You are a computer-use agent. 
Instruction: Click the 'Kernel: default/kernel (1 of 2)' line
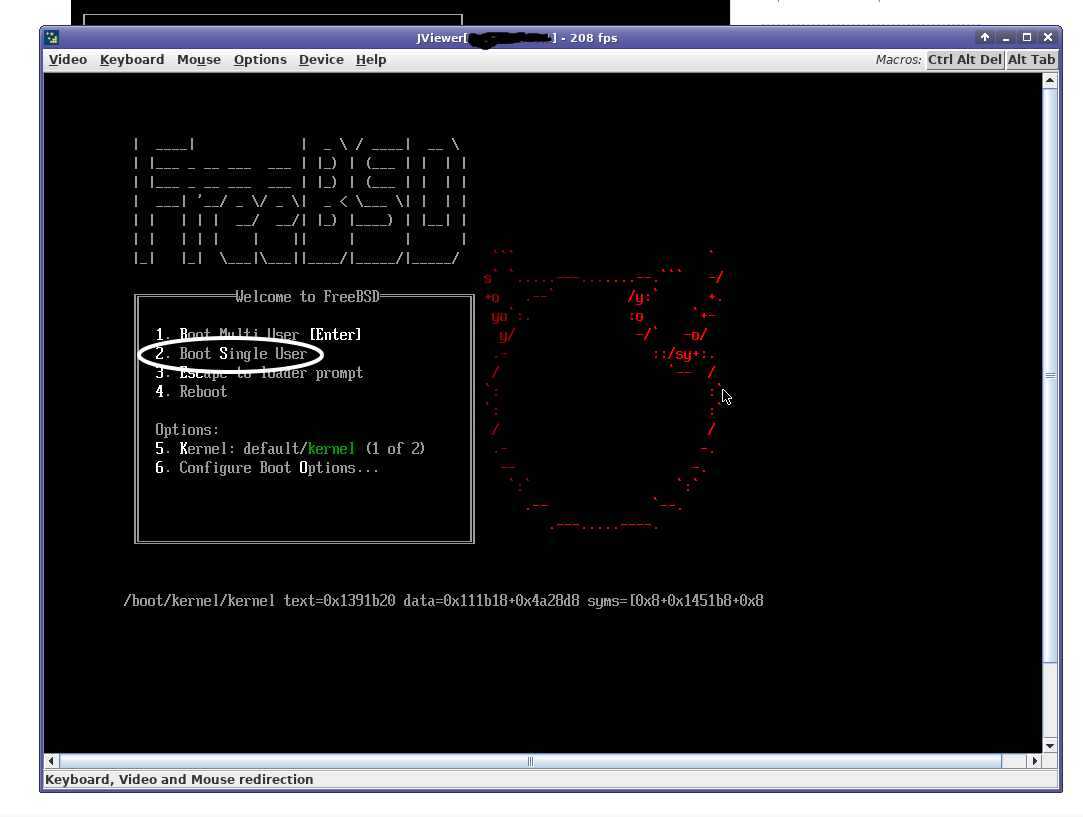(290, 449)
